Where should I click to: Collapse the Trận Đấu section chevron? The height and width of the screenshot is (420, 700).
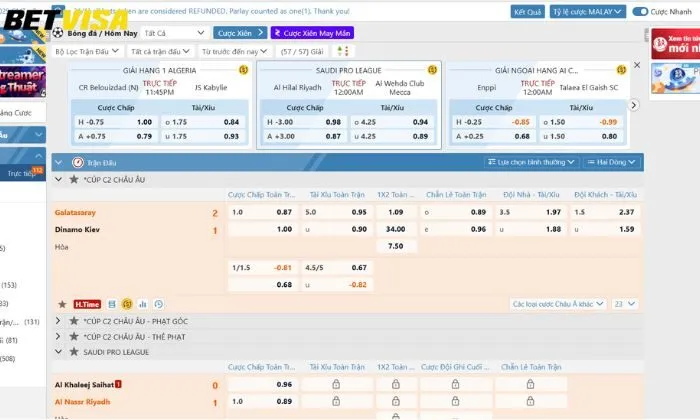[58, 162]
